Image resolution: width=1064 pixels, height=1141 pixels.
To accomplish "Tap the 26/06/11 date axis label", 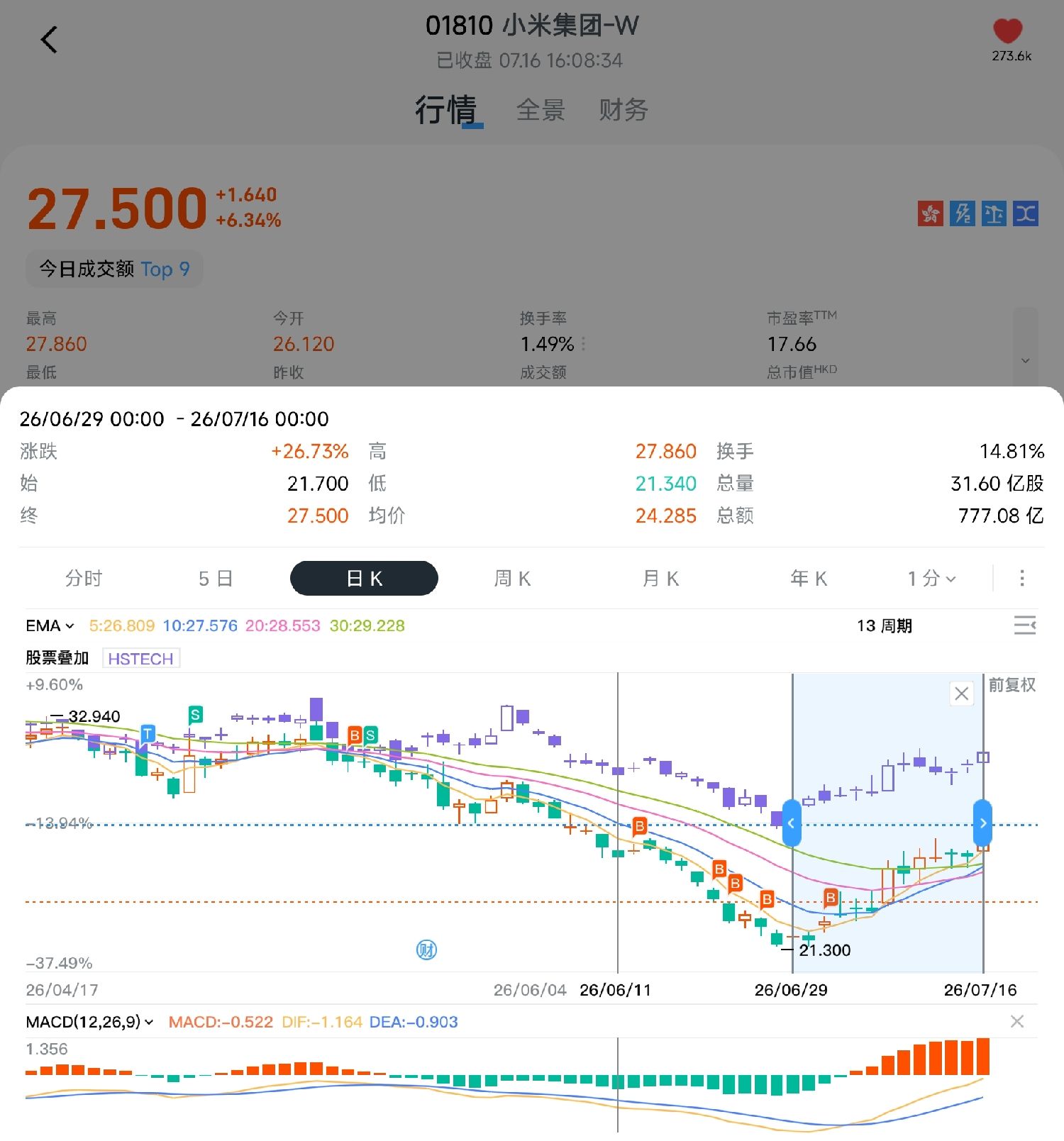I will (615, 990).
